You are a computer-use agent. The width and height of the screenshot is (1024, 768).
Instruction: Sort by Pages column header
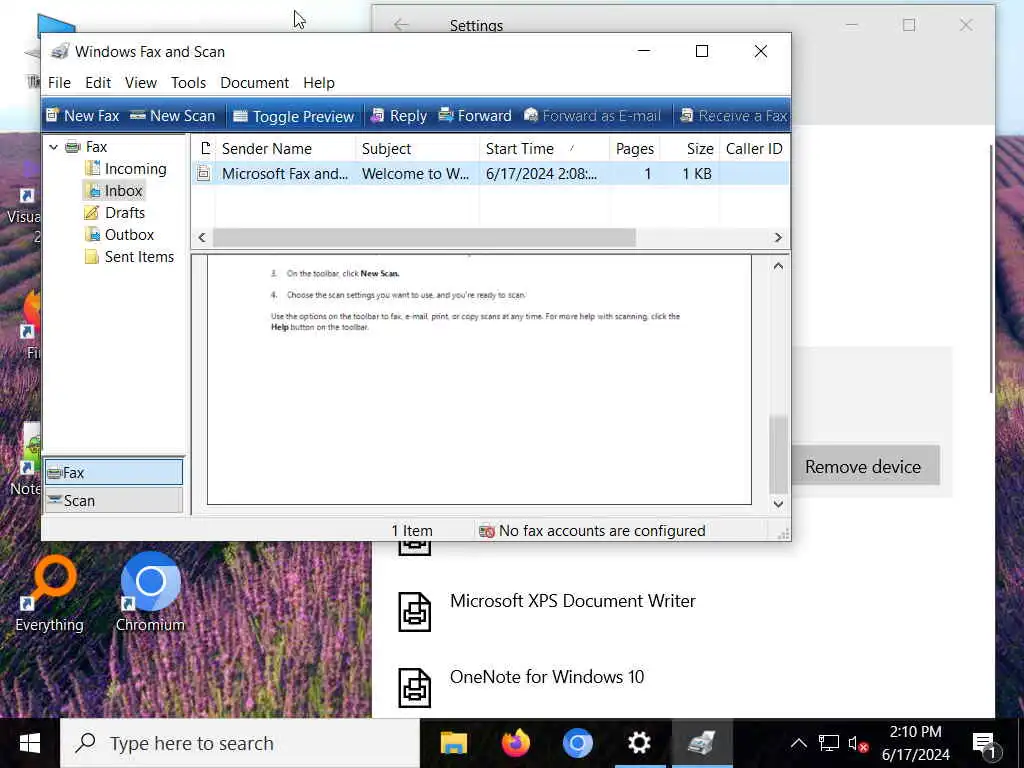click(635, 149)
